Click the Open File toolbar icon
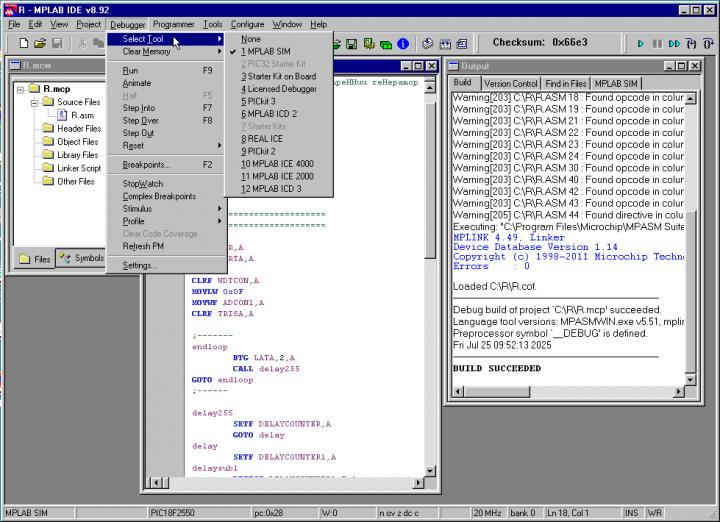 pos(40,43)
